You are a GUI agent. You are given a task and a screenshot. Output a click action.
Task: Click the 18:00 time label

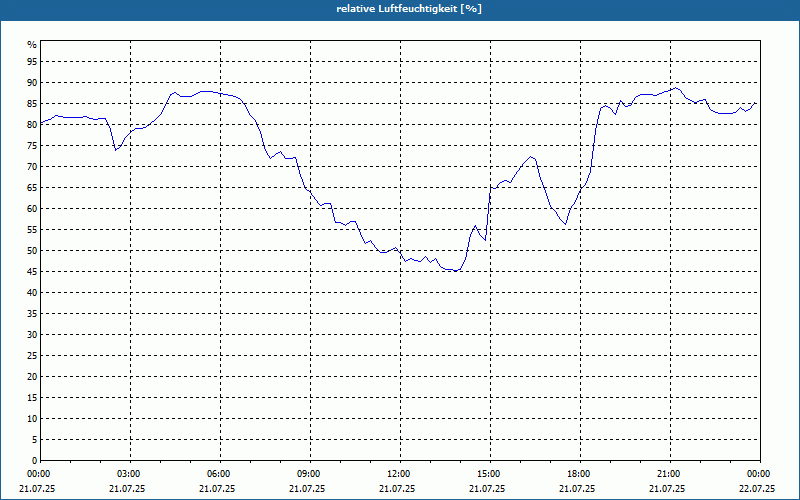click(x=580, y=474)
